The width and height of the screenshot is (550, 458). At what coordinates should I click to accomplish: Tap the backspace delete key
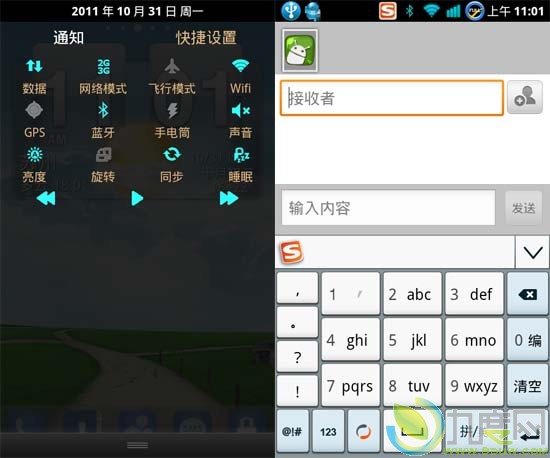coord(528,294)
